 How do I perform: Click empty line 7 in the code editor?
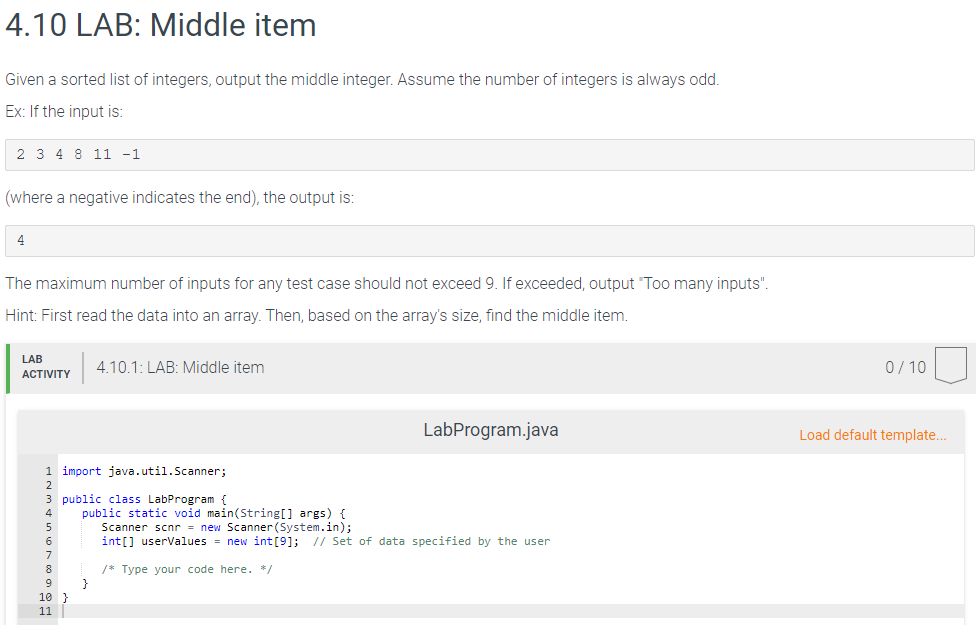click(510, 555)
